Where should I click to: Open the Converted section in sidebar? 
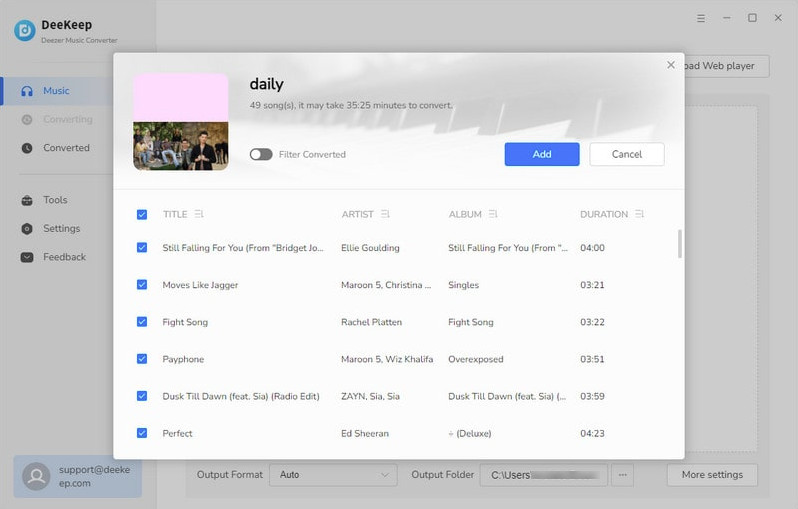coord(57,148)
